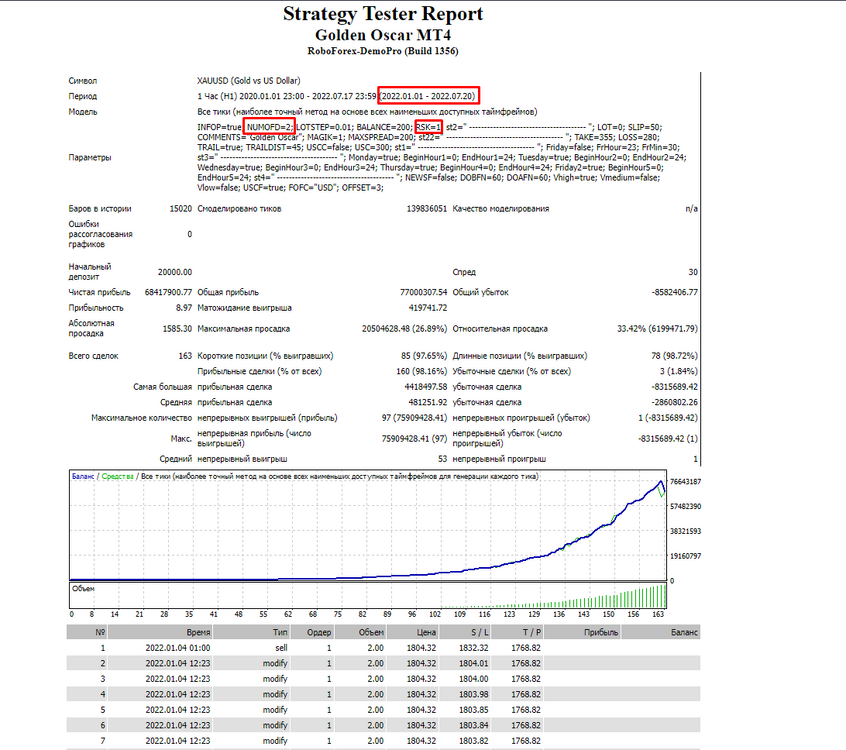Click 'sell' type in row 1
Image resolution: width=846 pixels, height=750 pixels.
(x=282, y=648)
